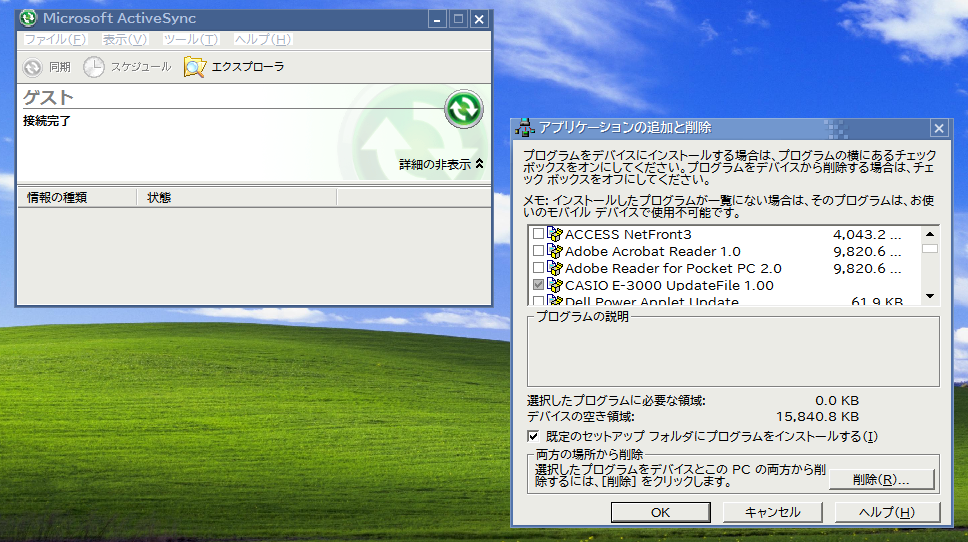Collapse details via 詳細の非表示 chevron
The height and width of the screenshot is (542, 968).
tap(479, 164)
